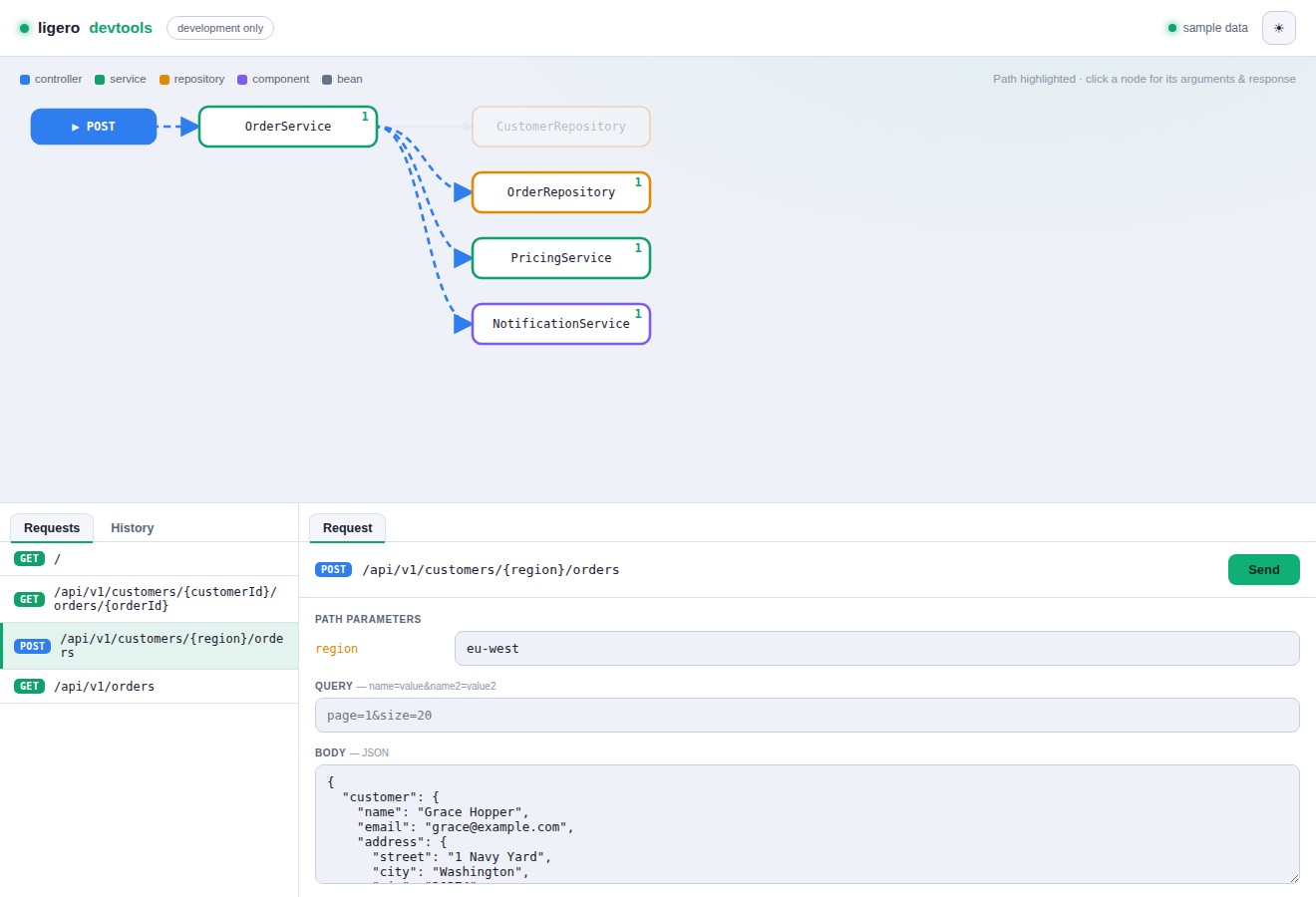Click the call-count badge on NotificationService
Viewport: 1316px width, 897px height.
click(638, 314)
